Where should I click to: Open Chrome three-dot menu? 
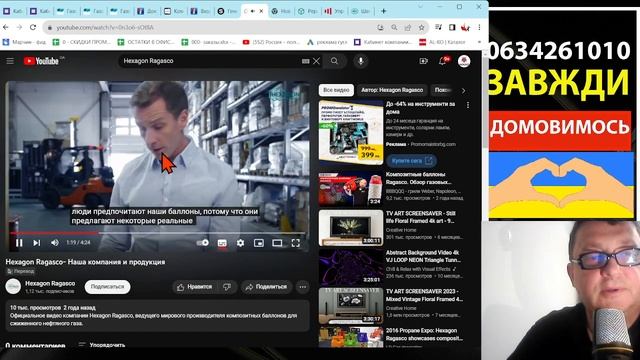479,27
